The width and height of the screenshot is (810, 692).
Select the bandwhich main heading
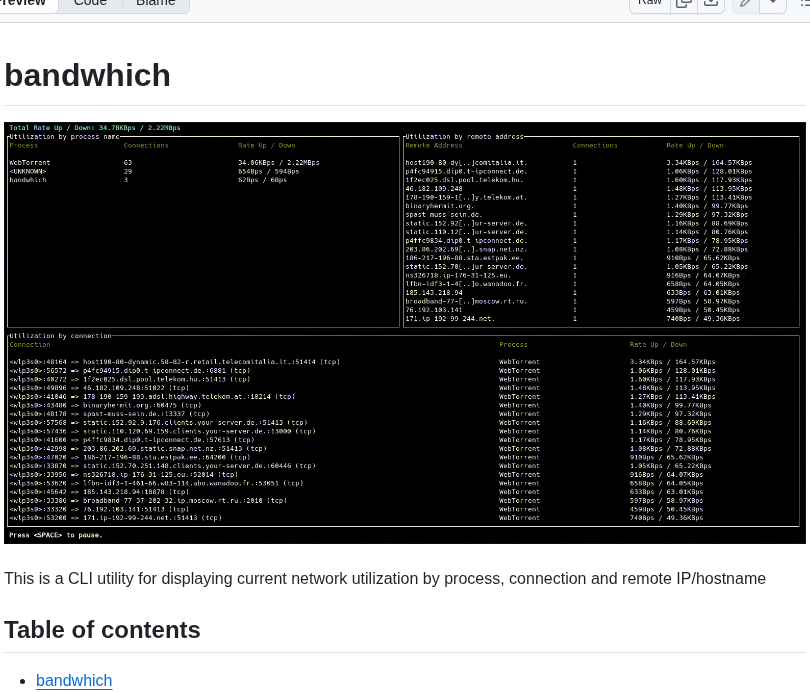click(87, 75)
